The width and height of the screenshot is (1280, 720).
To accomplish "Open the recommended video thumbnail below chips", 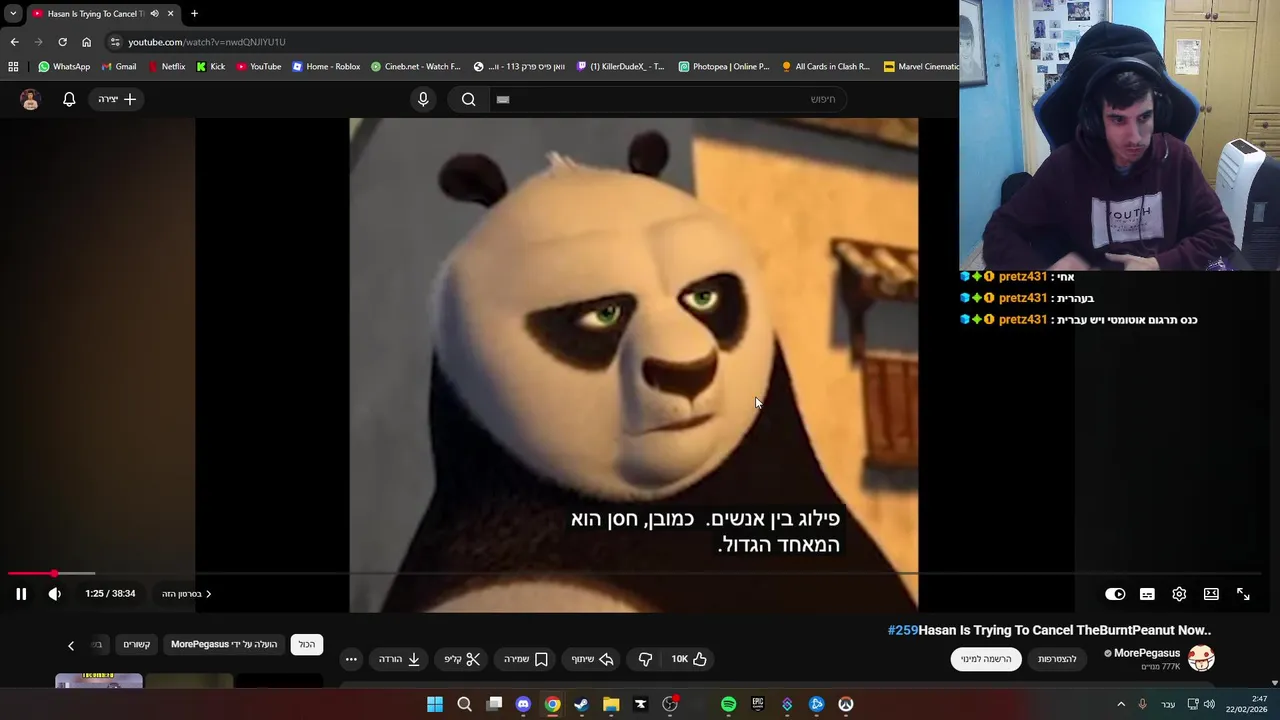I will [99, 682].
